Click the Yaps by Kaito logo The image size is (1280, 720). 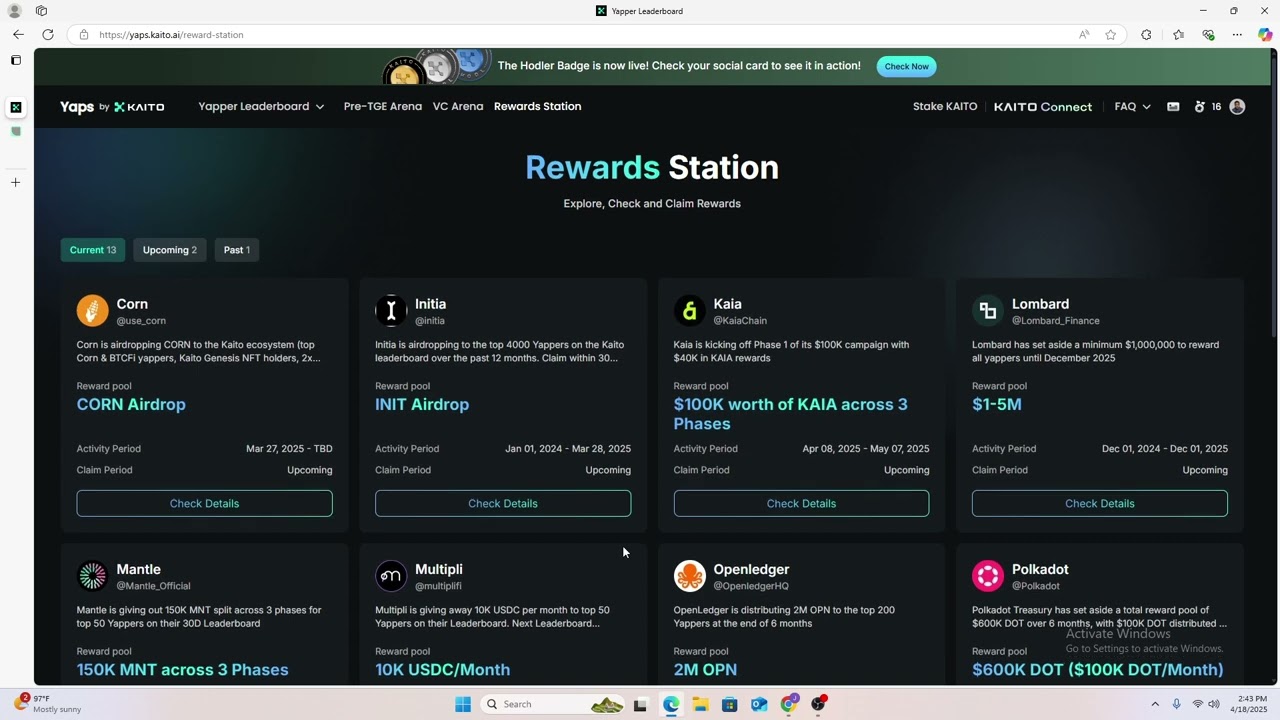112,107
